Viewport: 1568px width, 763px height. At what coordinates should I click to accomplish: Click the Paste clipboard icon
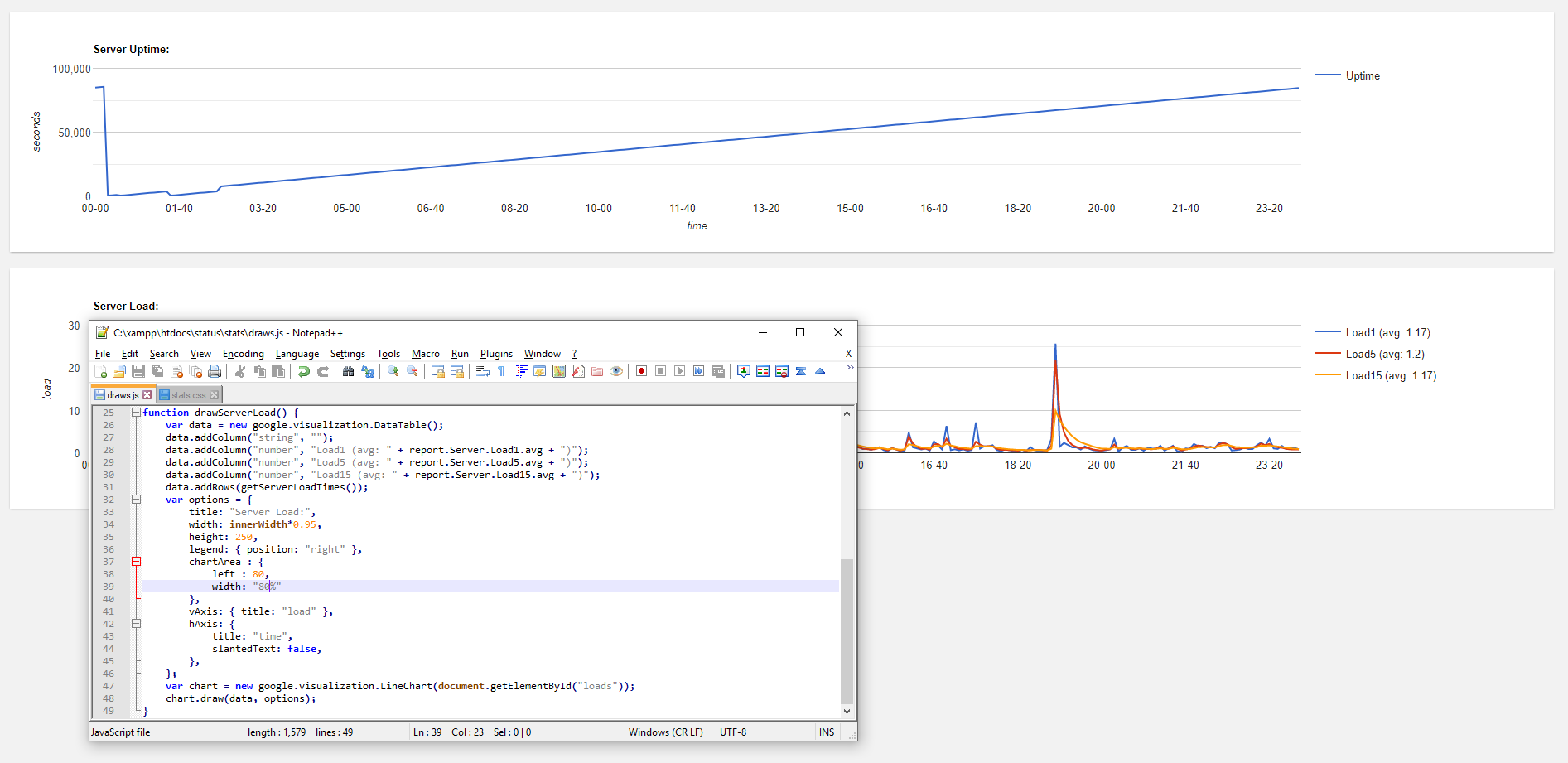coord(278,371)
